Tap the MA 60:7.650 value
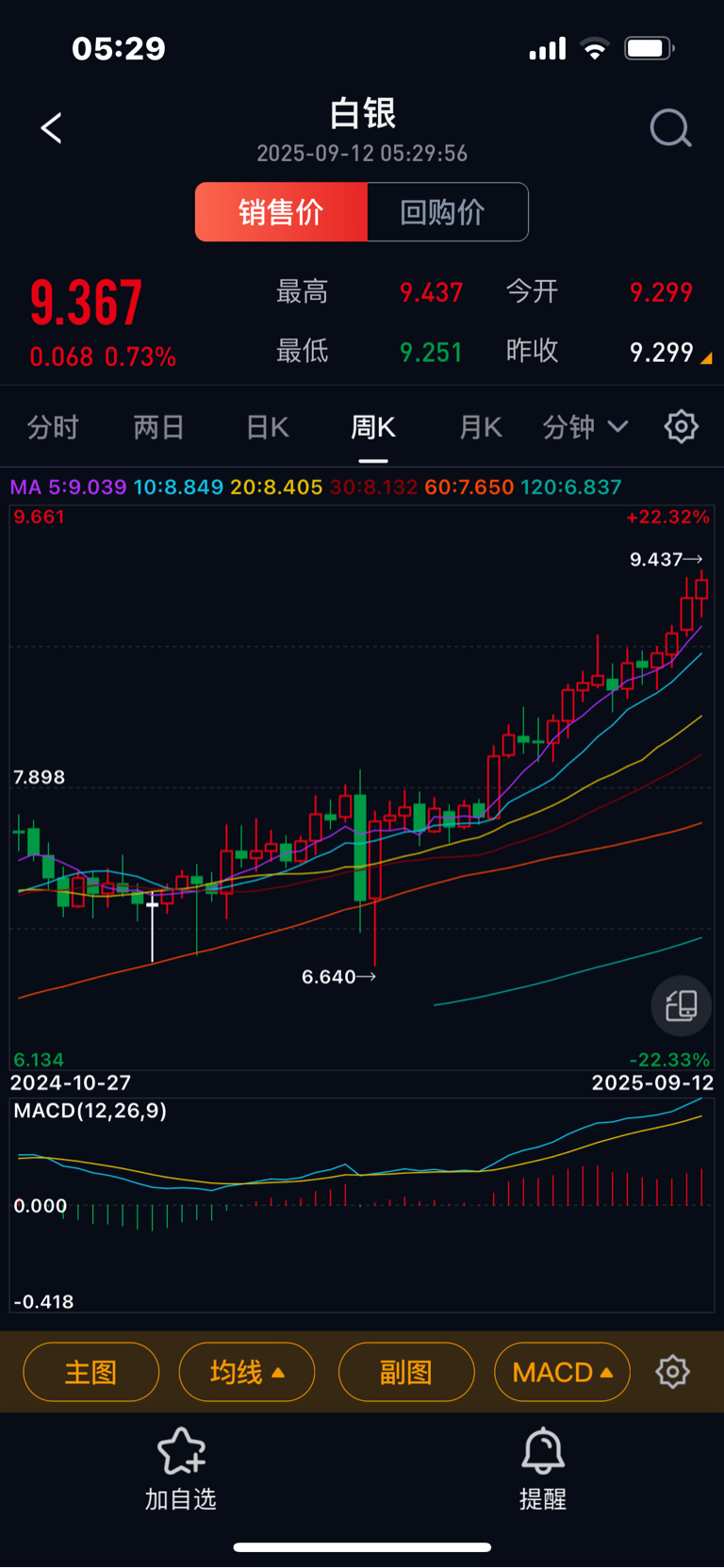The height and width of the screenshot is (1568, 724). [x=469, y=487]
